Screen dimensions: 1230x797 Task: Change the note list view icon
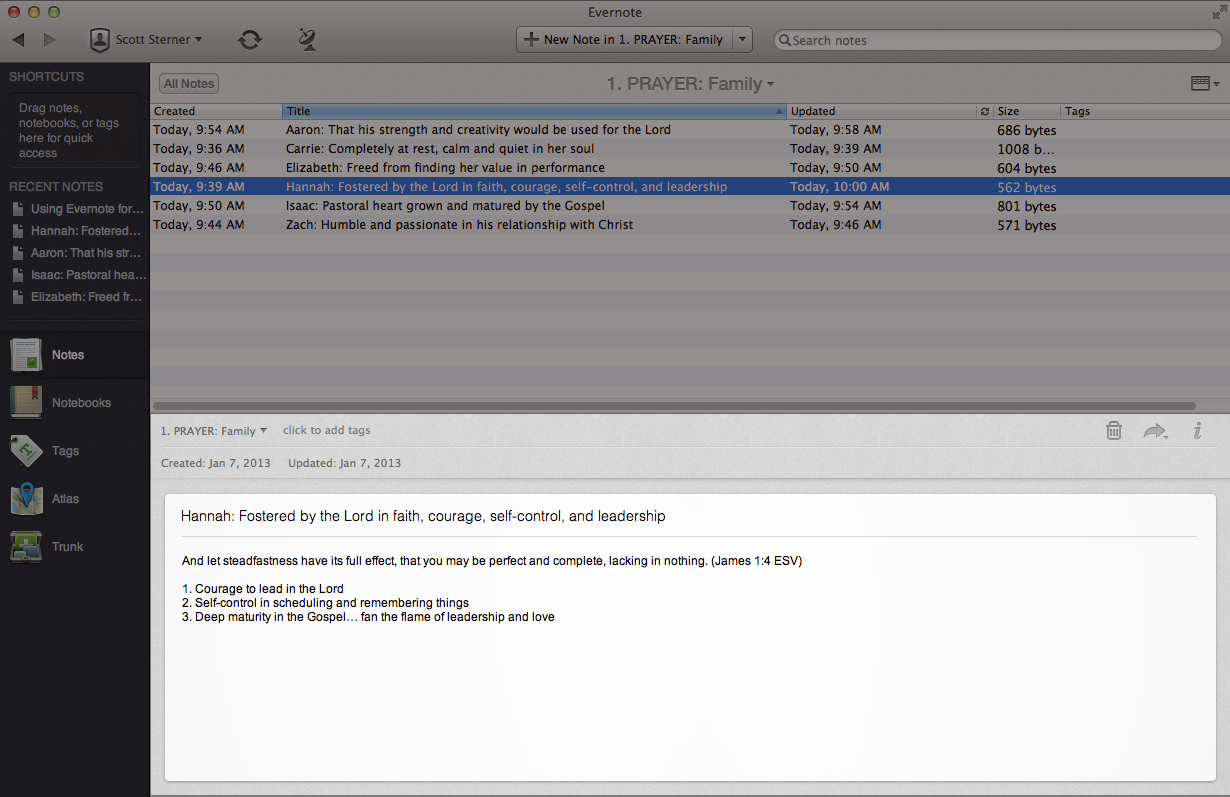click(x=1205, y=84)
